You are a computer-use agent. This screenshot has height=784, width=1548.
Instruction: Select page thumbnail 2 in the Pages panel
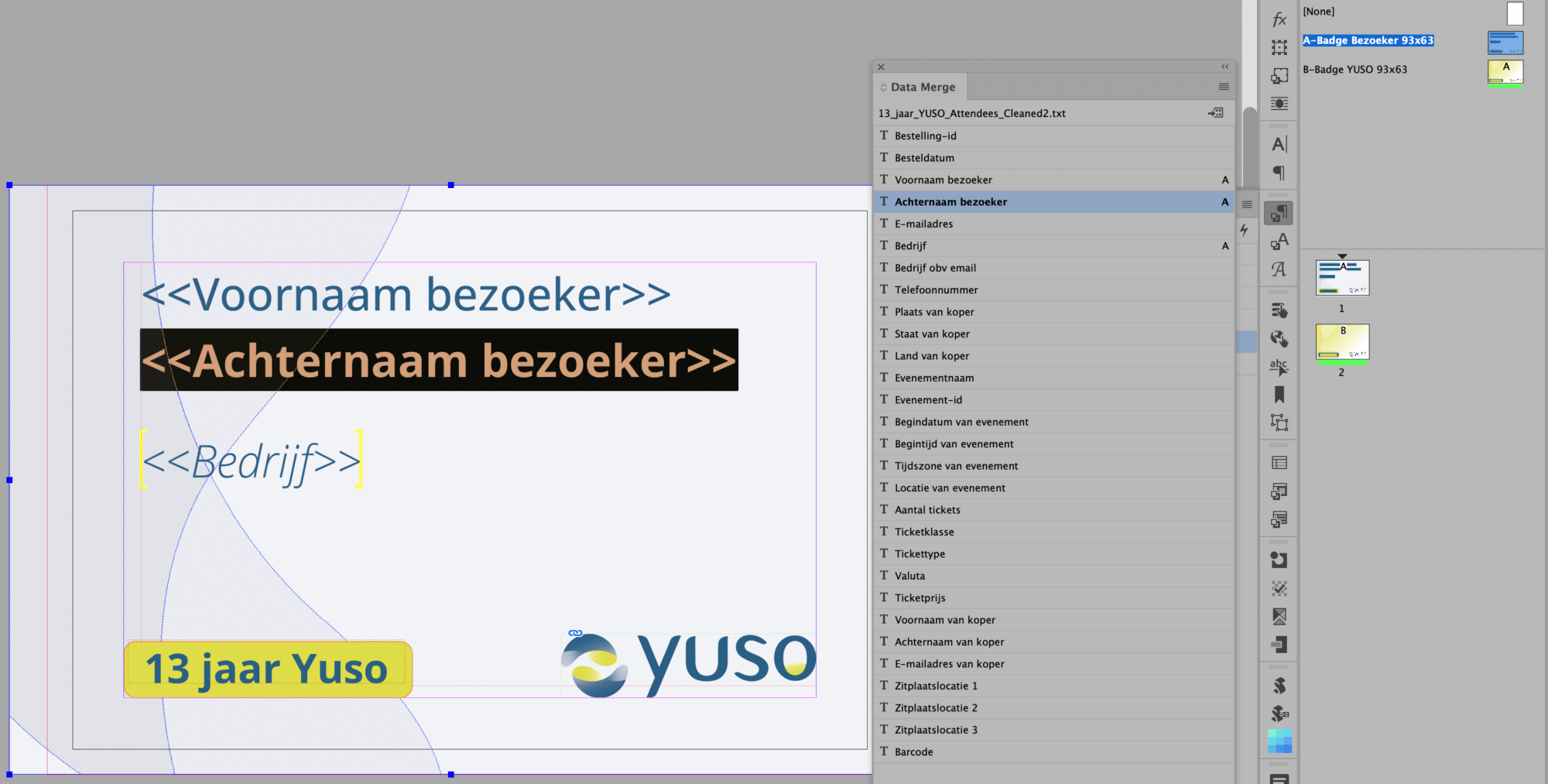tap(1342, 343)
